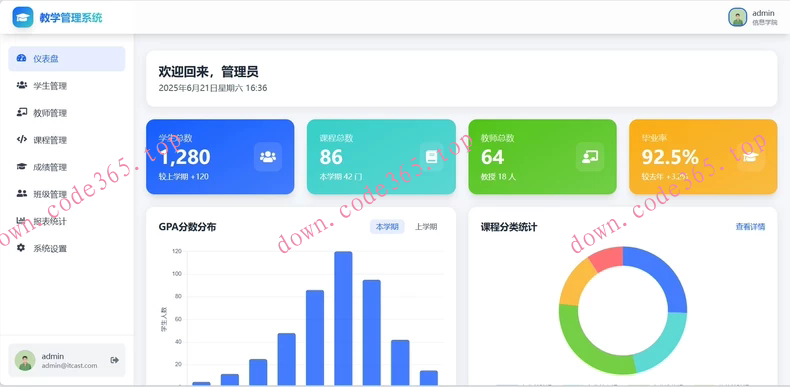This screenshot has height=387, width=790.
Task: Open 仪表盘 menu item
Action: pyautogui.click(x=67, y=58)
